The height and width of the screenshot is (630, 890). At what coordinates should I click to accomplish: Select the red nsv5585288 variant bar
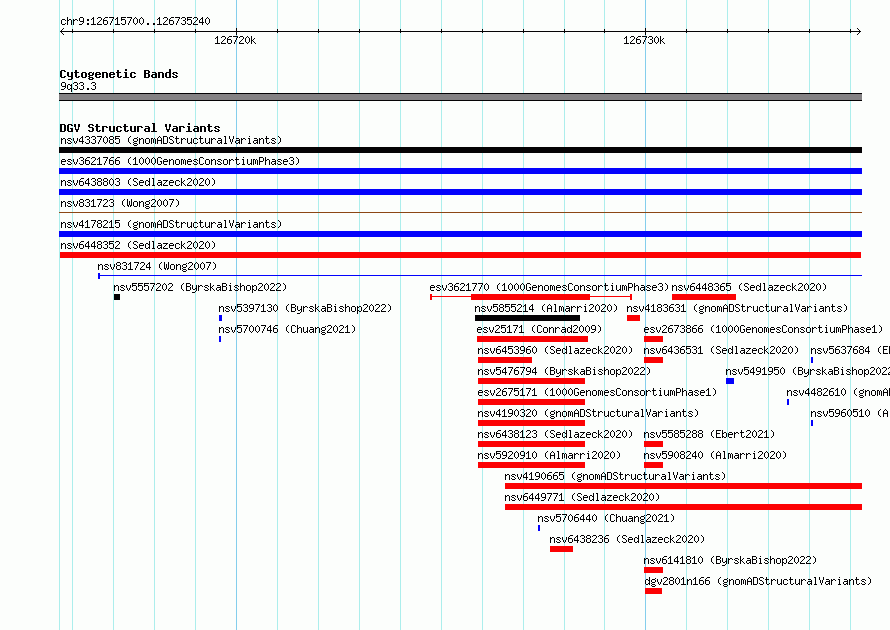pyautogui.click(x=653, y=444)
